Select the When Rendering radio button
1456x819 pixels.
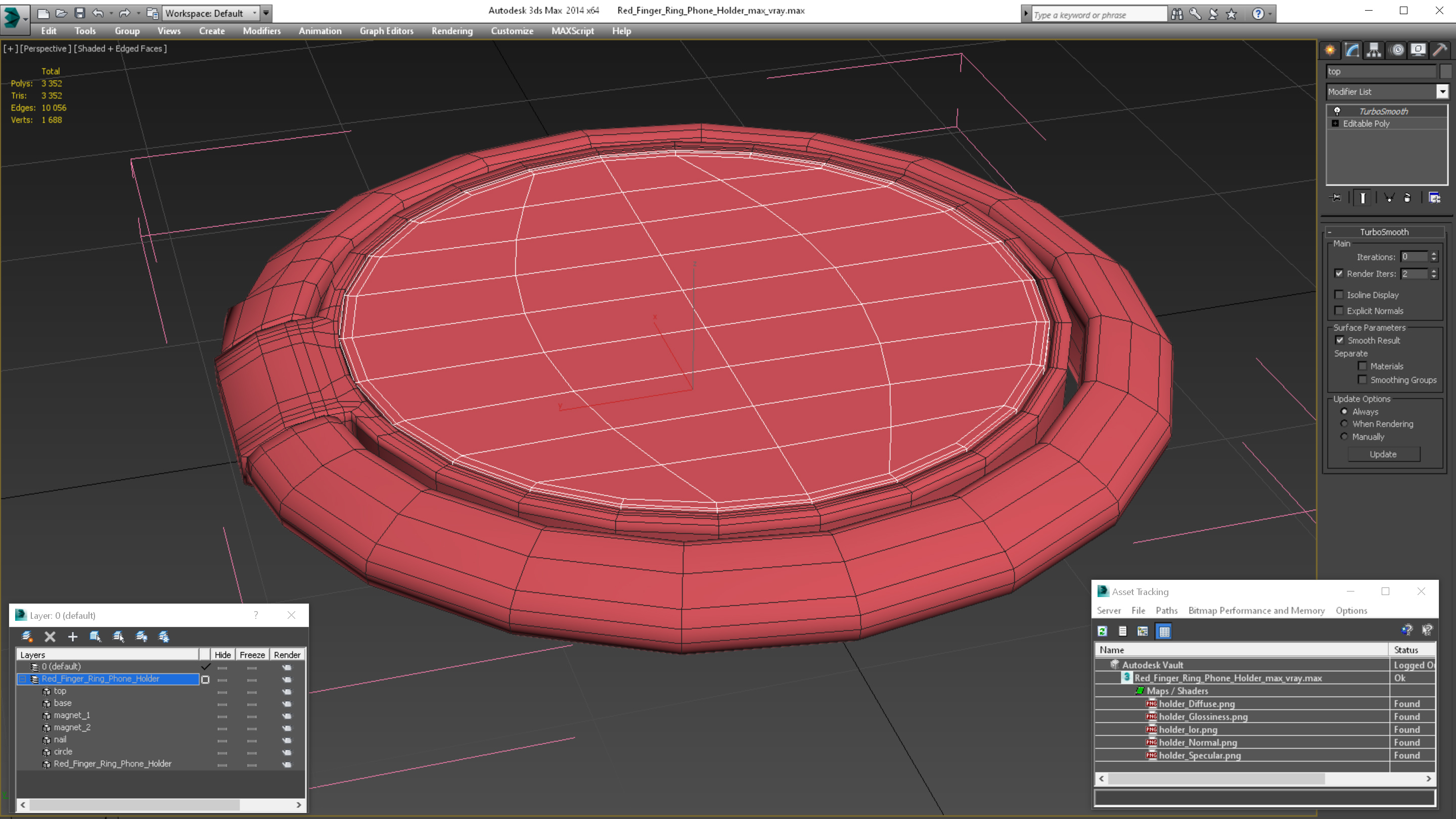click(x=1344, y=424)
